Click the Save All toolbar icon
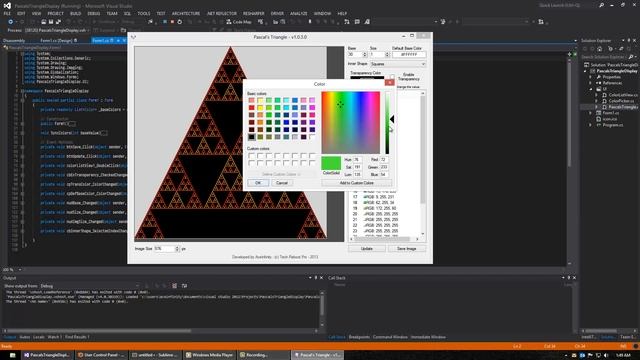 point(58,22)
